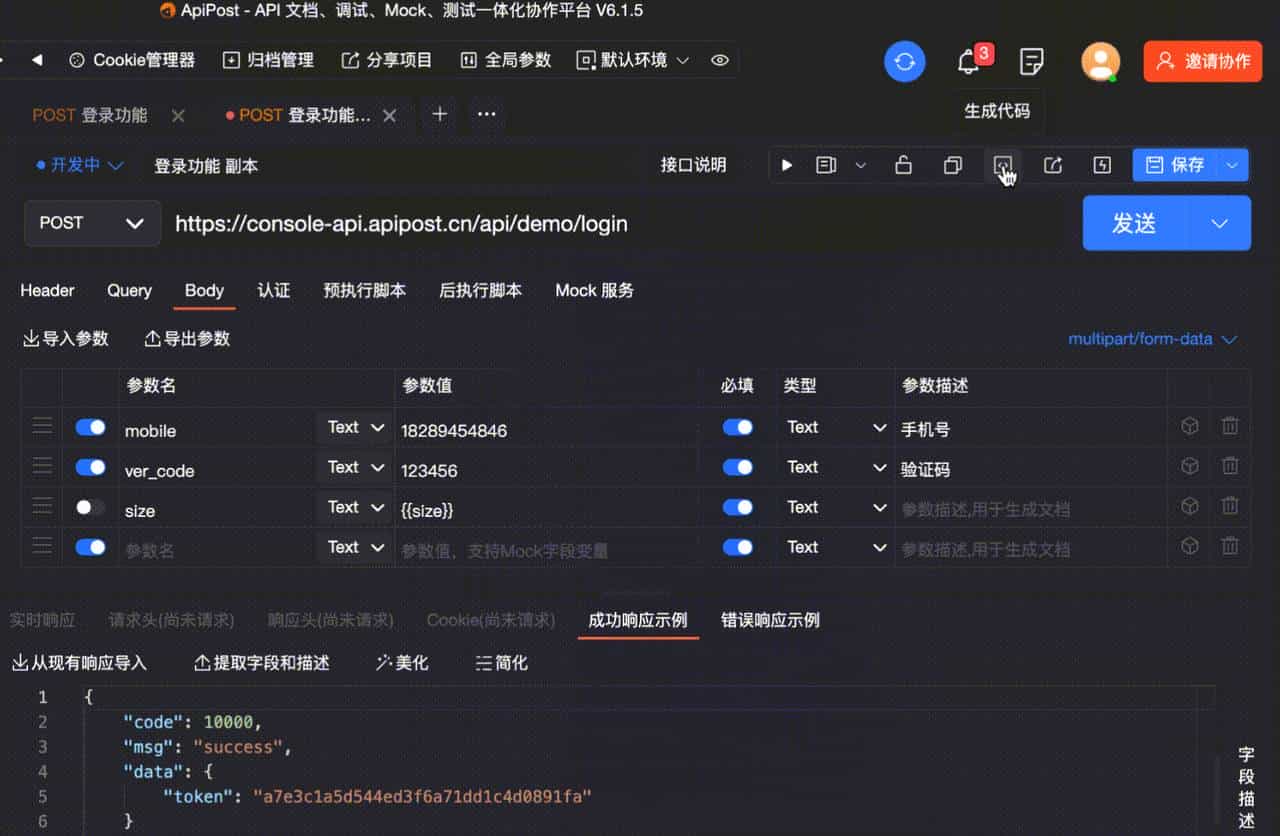Switch to the Body tab

coord(204,291)
